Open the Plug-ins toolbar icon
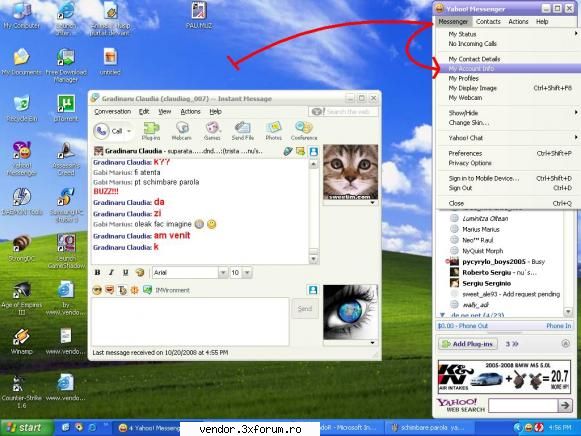The height and width of the screenshot is (436, 581). pos(151,131)
